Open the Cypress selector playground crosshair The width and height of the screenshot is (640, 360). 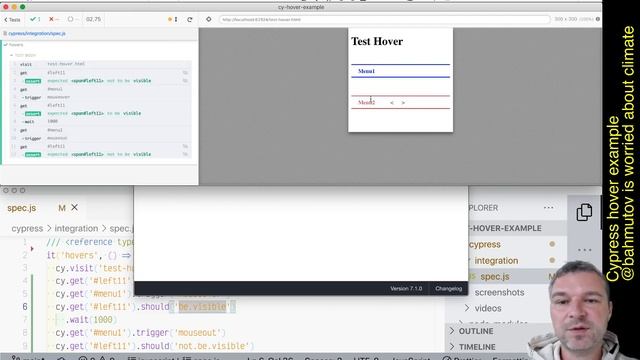click(x=209, y=19)
